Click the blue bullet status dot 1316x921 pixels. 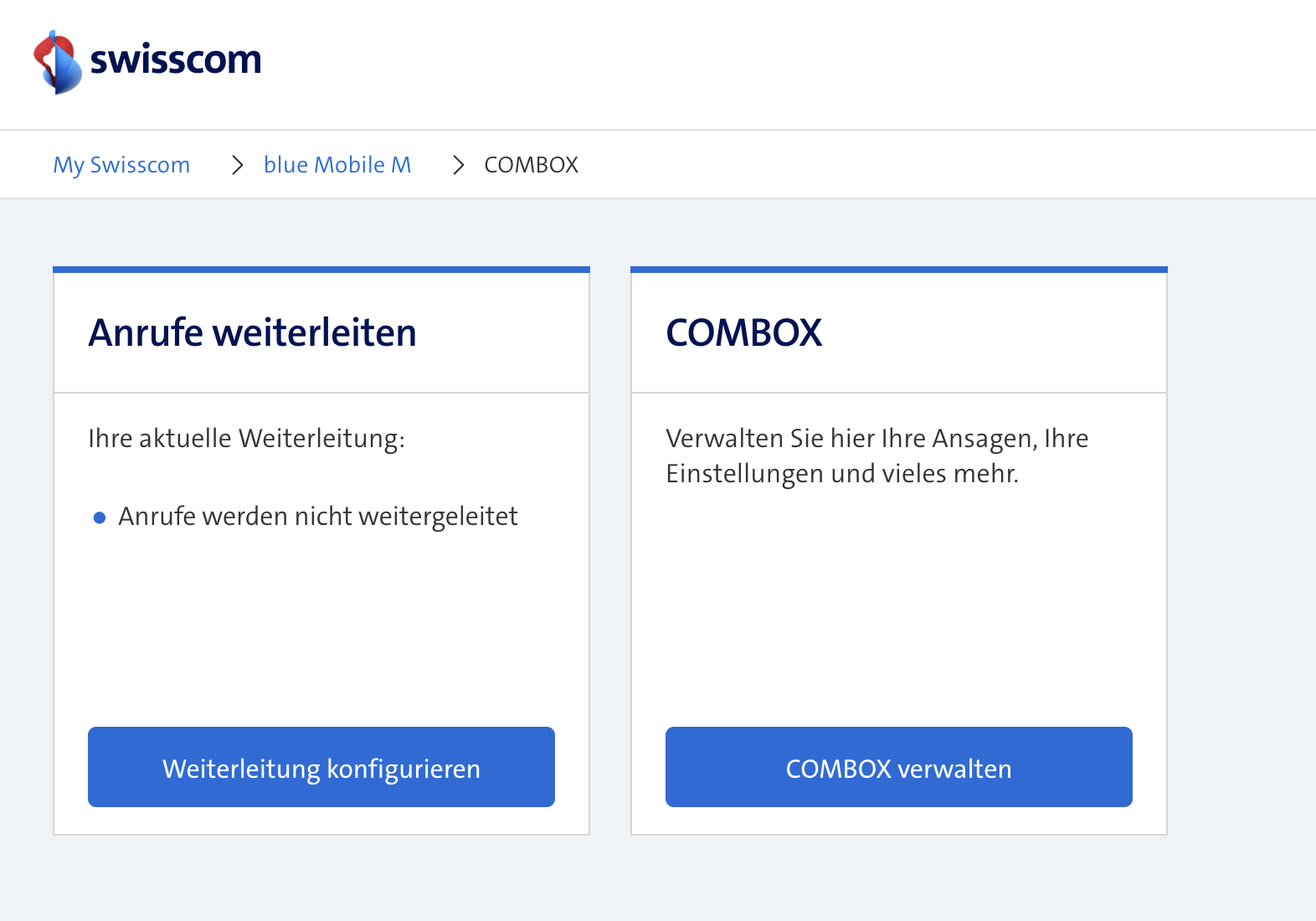coord(100,517)
